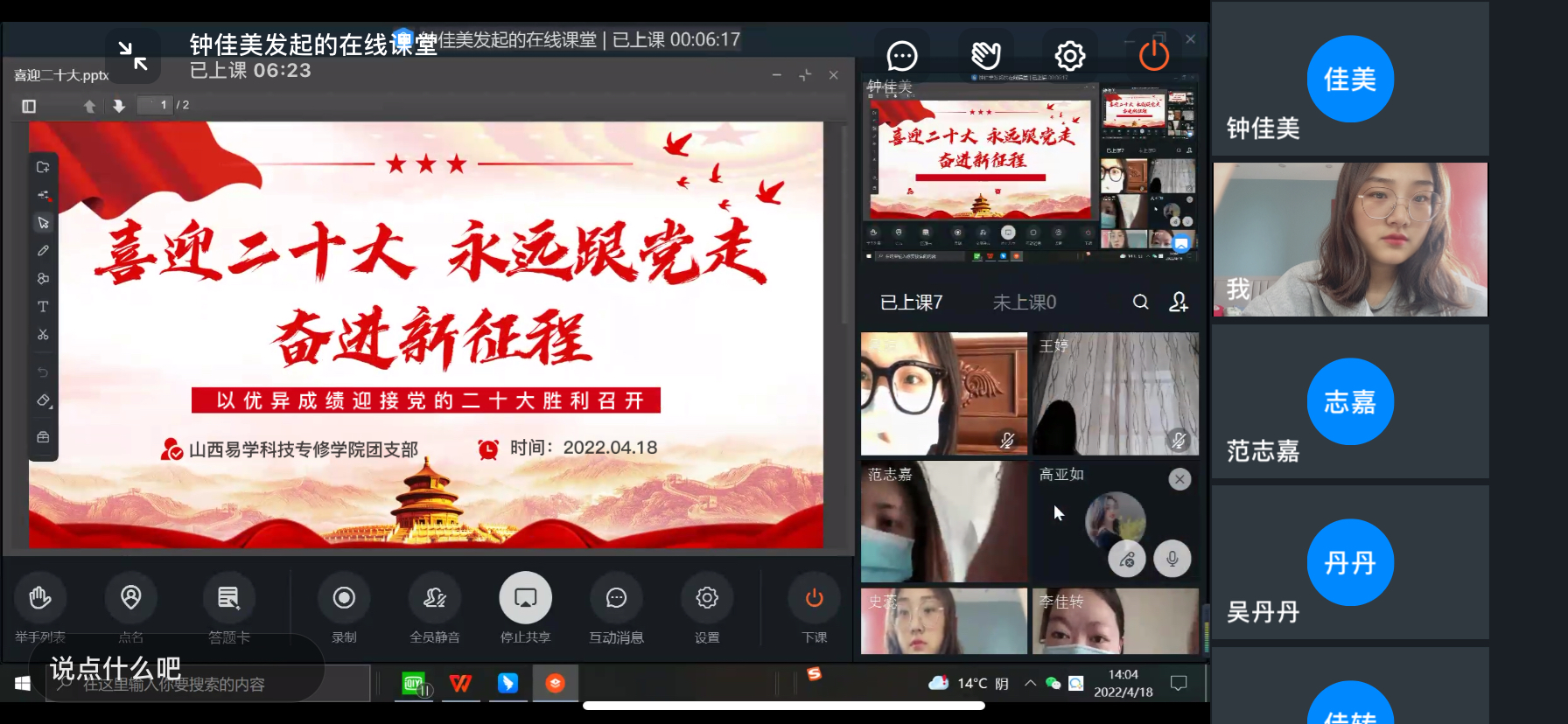Image resolution: width=1568 pixels, height=724 pixels.
Task: Click the orange power icon at top
Action: [x=1154, y=56]
